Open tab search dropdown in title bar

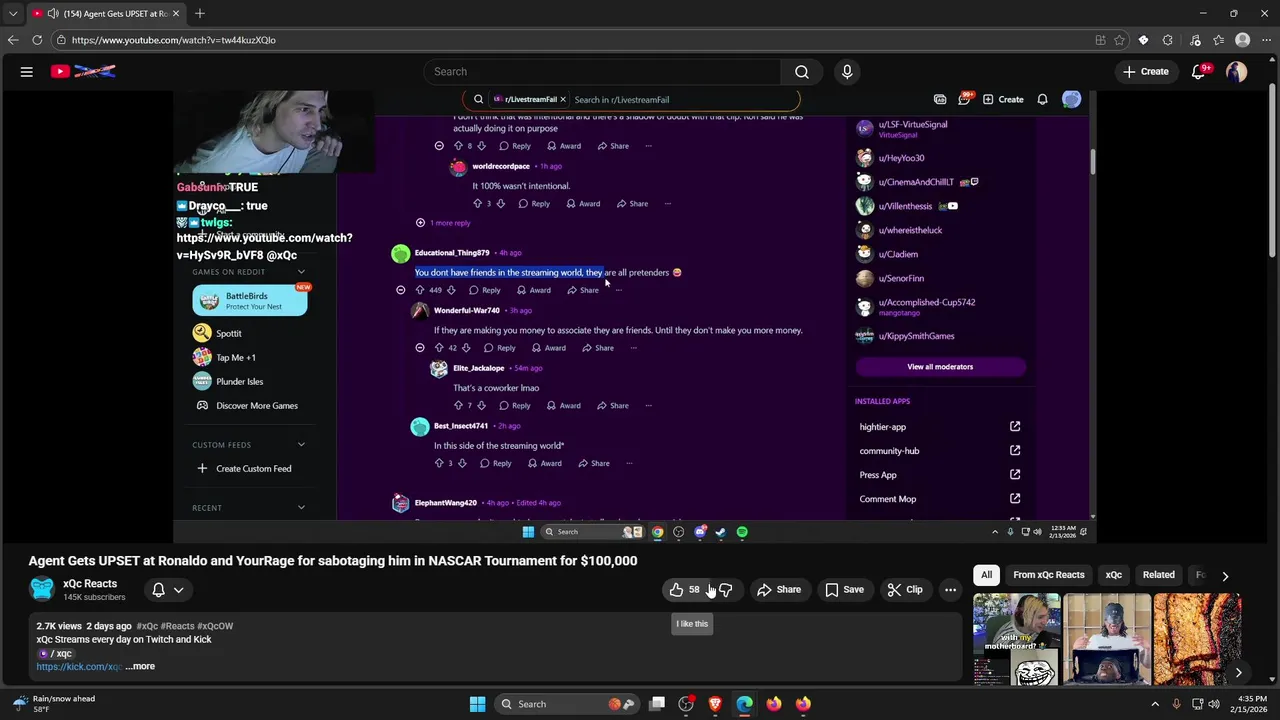tap(13, 13)
